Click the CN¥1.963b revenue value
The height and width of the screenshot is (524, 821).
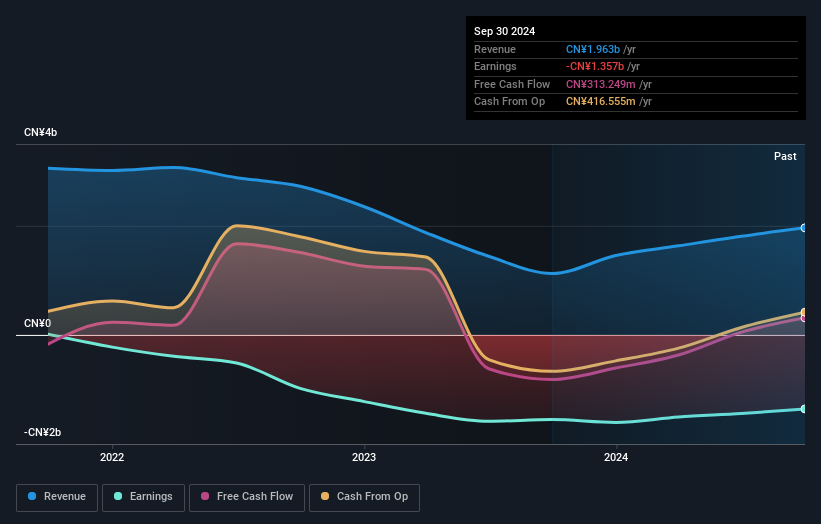coord(593,49)
